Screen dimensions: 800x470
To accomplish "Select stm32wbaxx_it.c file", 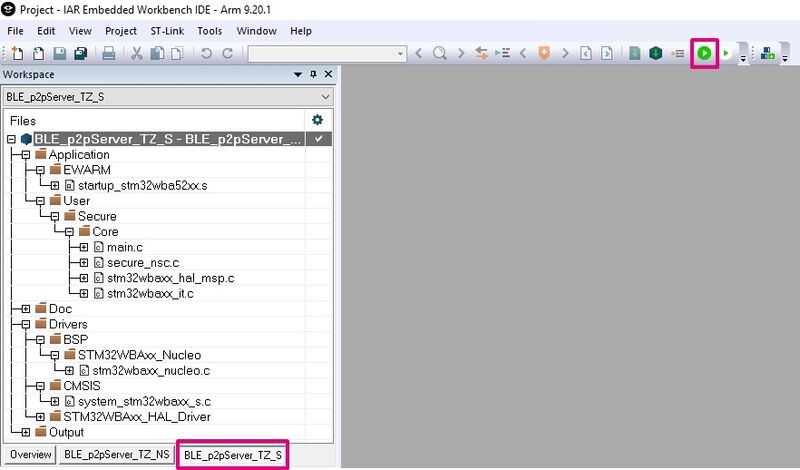I will coord(150,293).
